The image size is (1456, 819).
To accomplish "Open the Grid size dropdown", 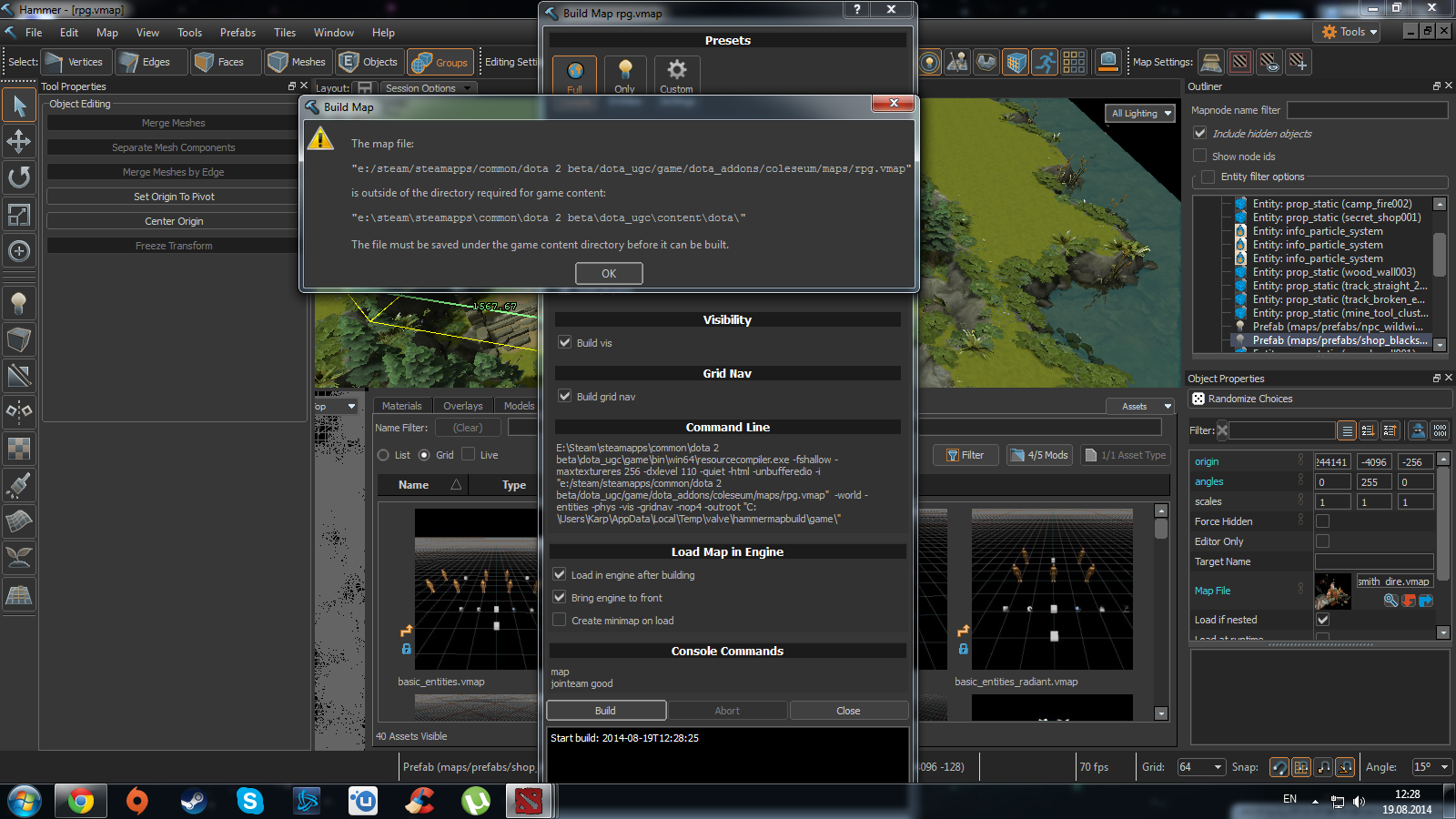I will click(1201, 767).
